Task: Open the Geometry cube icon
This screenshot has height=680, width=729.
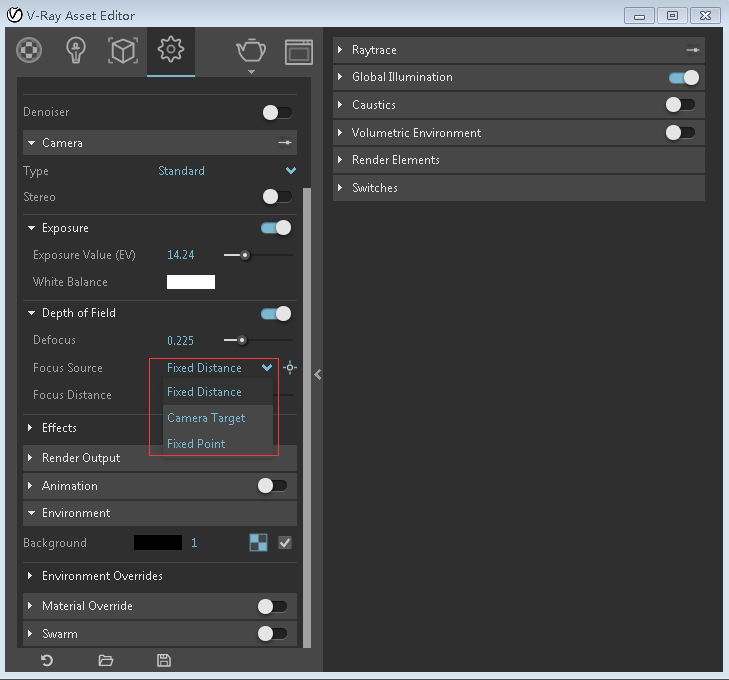Action: 122,50
